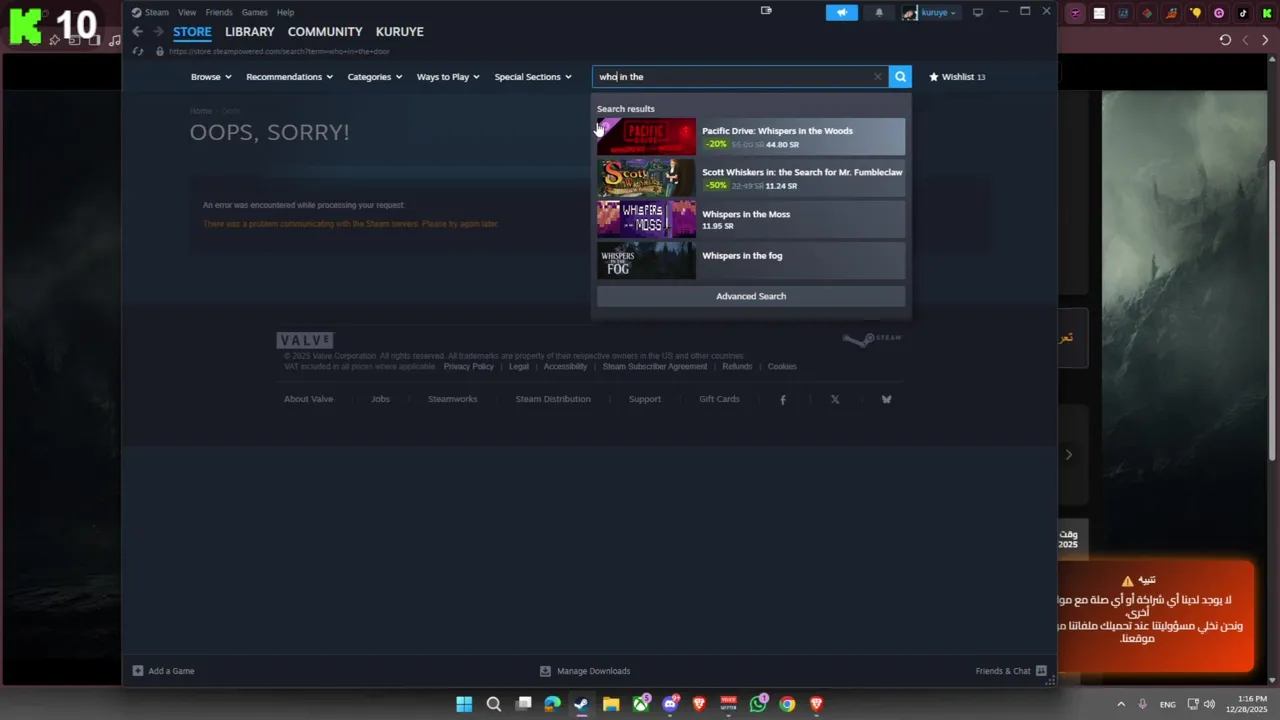Viewport: 1280px width, 720px height.
Task: Select Scott Whiskers search result
Action: tap(751, 178)
